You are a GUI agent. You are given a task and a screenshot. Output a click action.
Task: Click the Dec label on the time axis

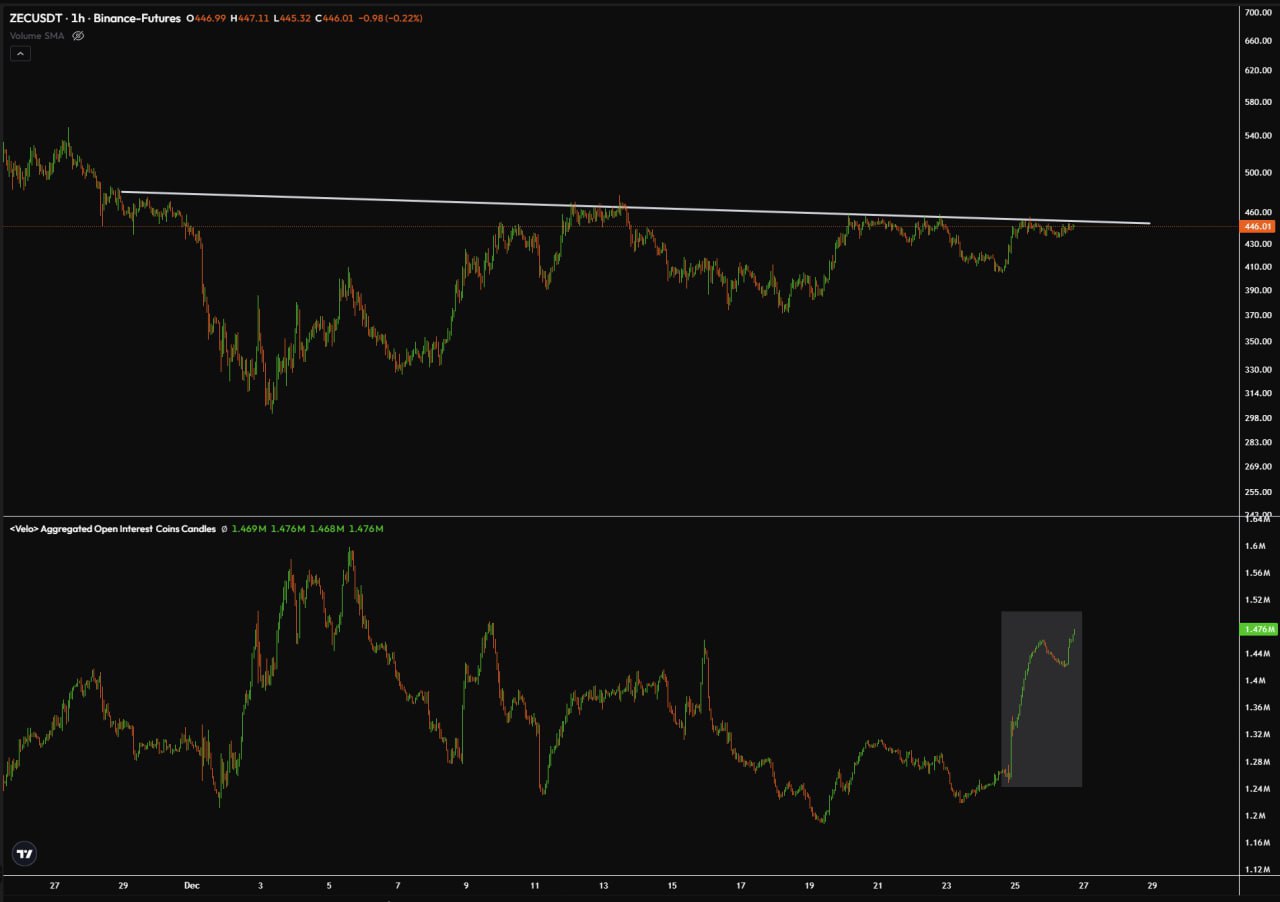coord(191,885)
